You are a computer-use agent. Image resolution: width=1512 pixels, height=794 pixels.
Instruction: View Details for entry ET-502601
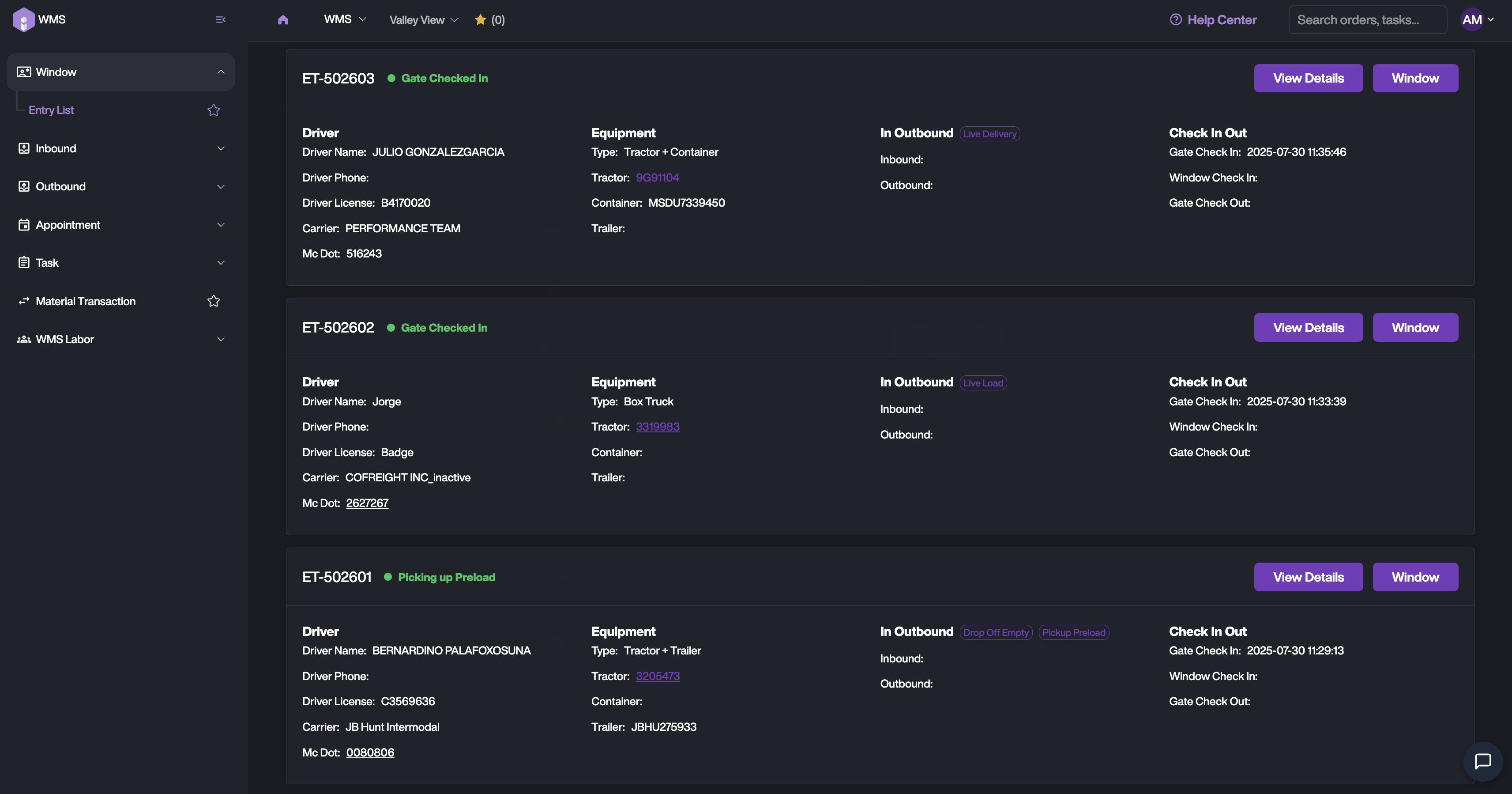(x=1309, y=577)
